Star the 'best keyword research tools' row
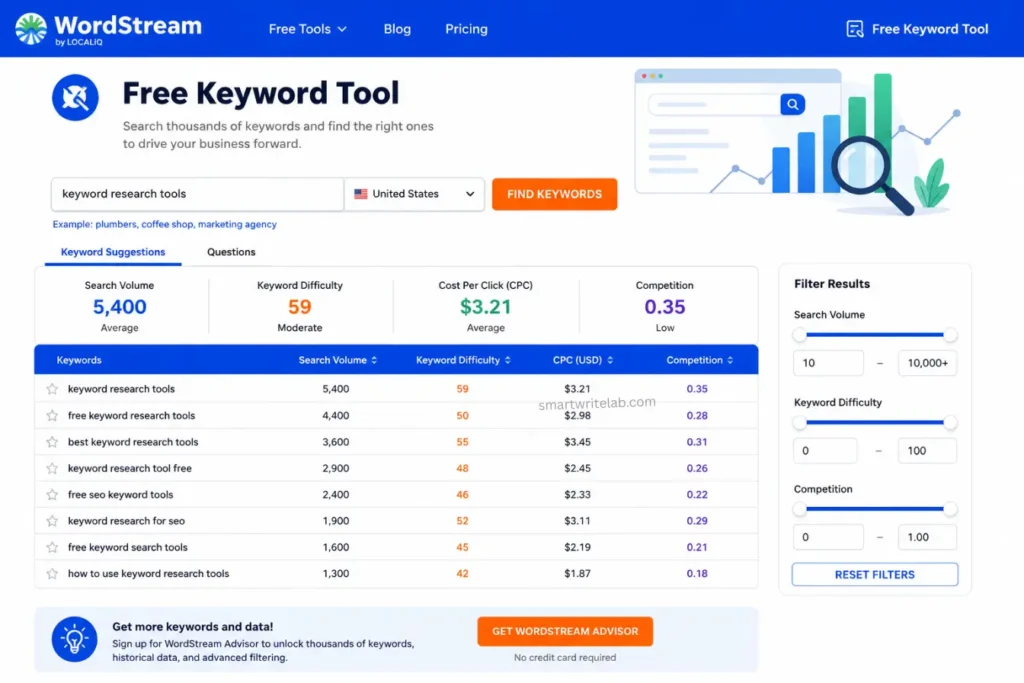1024x683 pixels. (x=52, y=442)
